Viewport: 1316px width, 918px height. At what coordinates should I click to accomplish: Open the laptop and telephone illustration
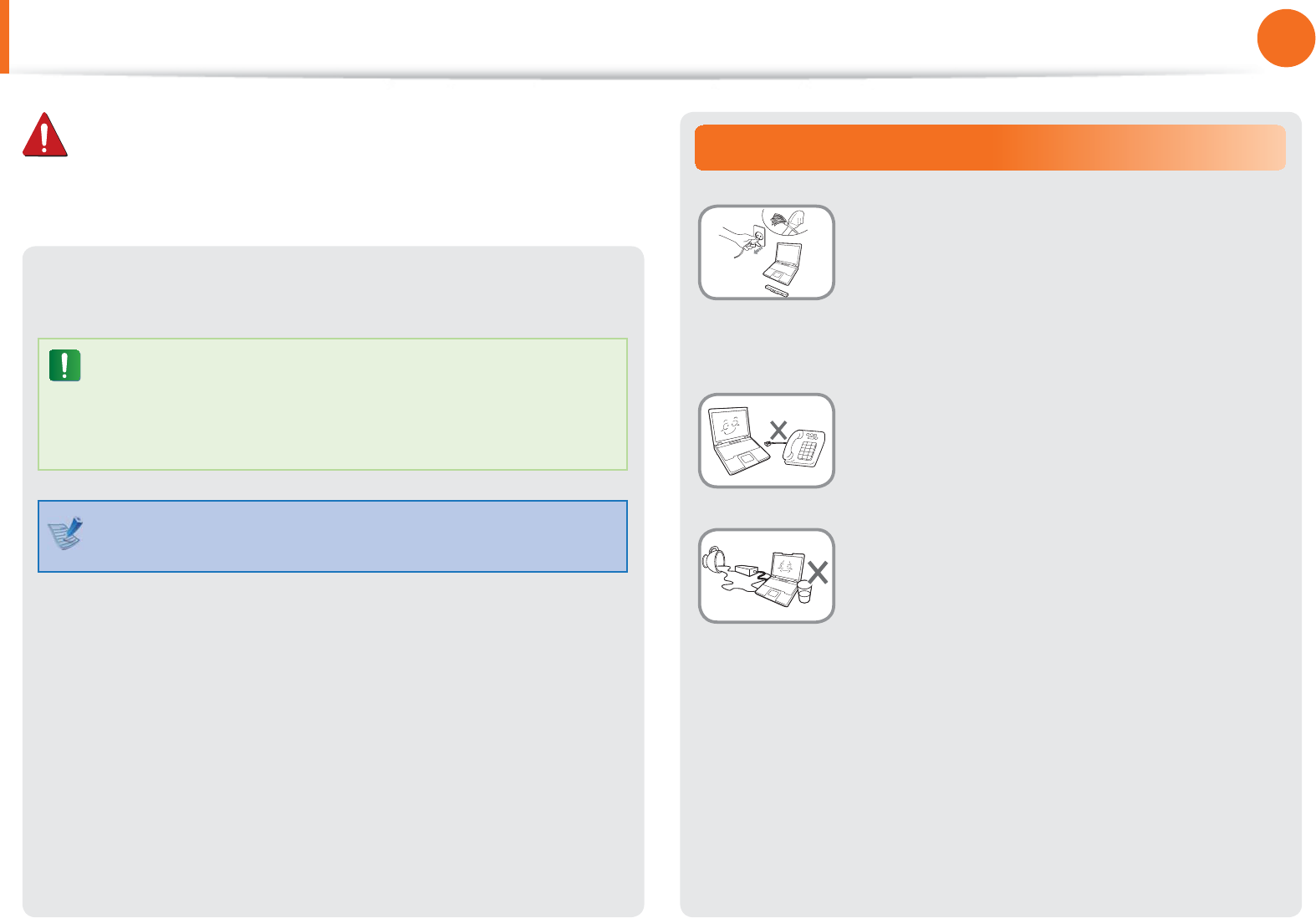[767, 441]
